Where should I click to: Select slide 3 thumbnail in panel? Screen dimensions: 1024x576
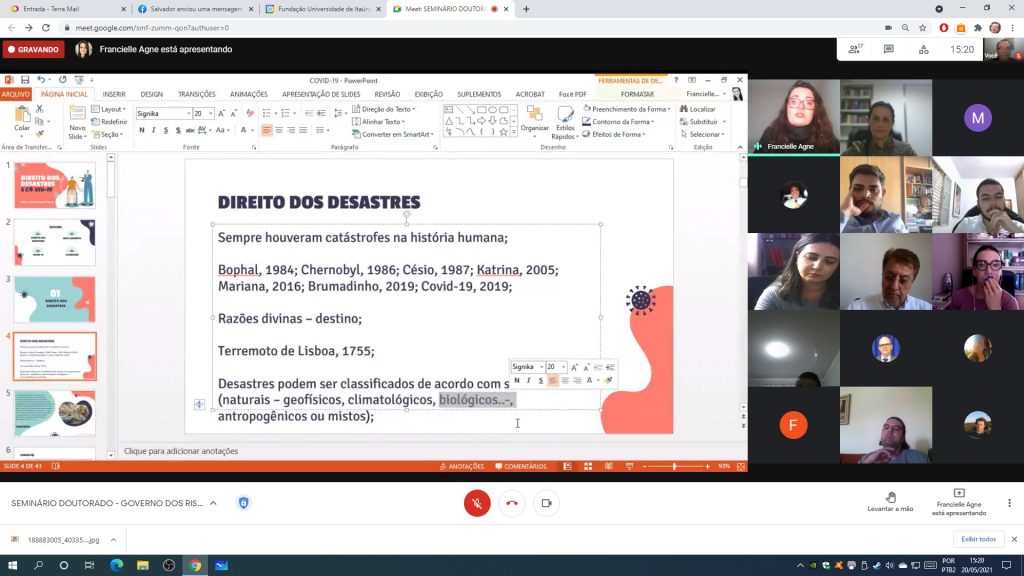pos(55,299)
